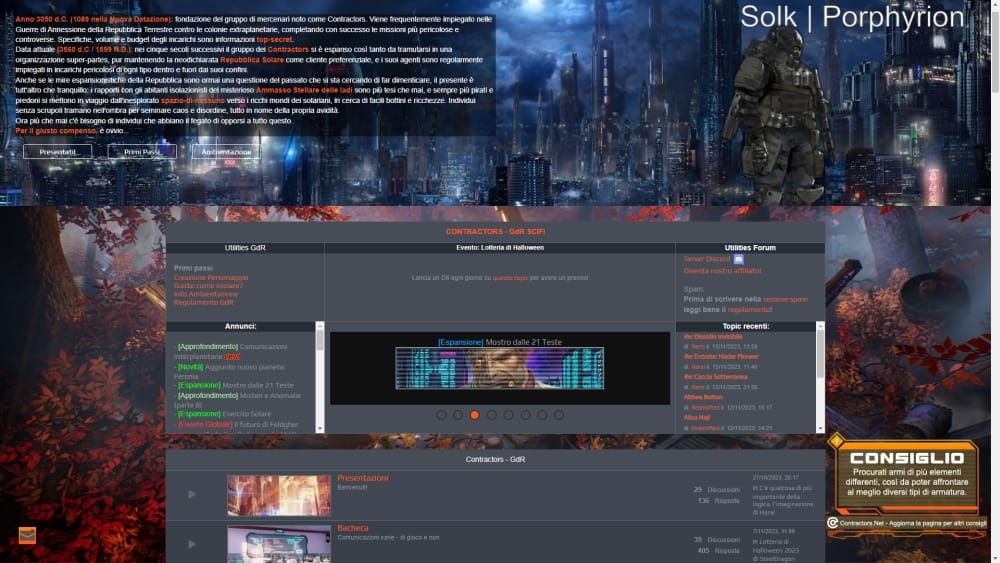Viewport: 1000px width, 563px height.
Task: Select the highlighted orange carousel dot
Action: coord(475,415)
